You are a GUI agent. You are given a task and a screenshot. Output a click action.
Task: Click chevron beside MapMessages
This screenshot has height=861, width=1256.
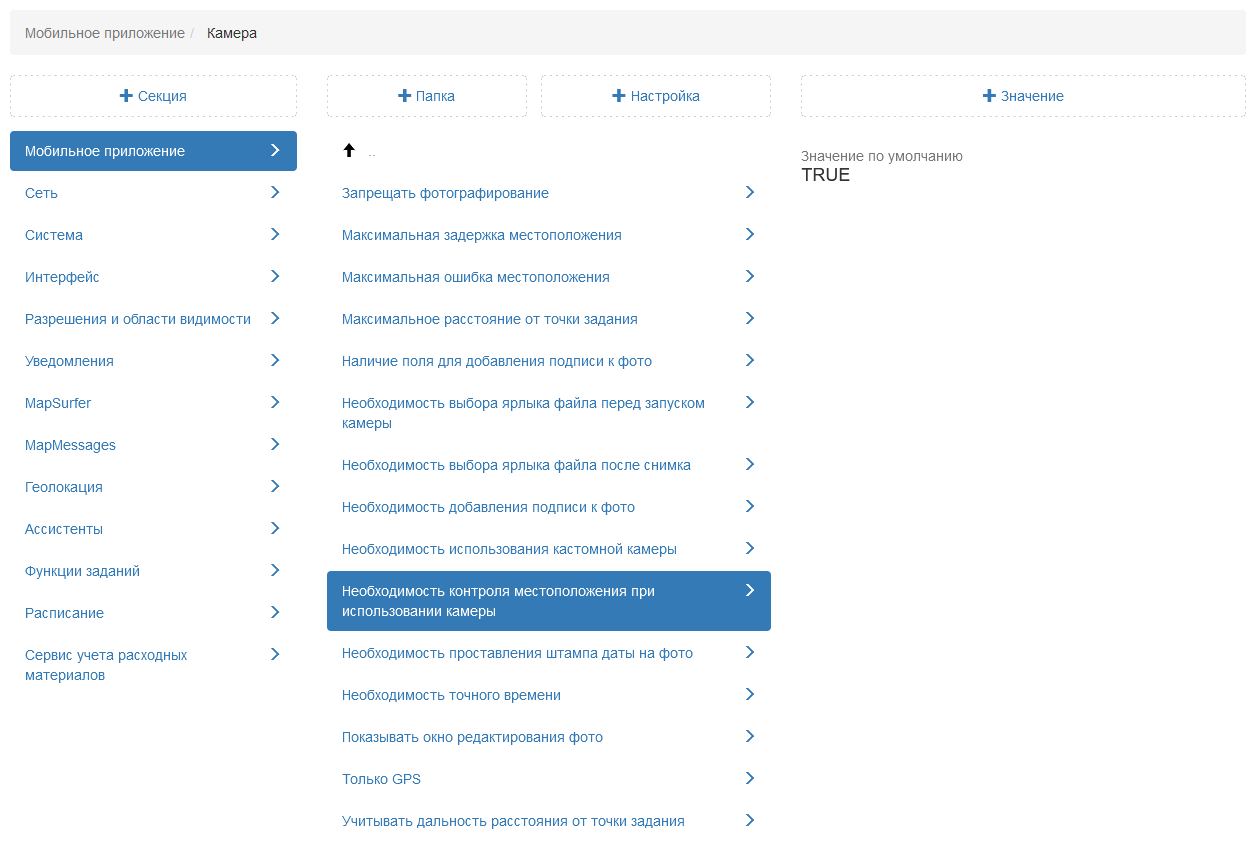tap(275, 444)
